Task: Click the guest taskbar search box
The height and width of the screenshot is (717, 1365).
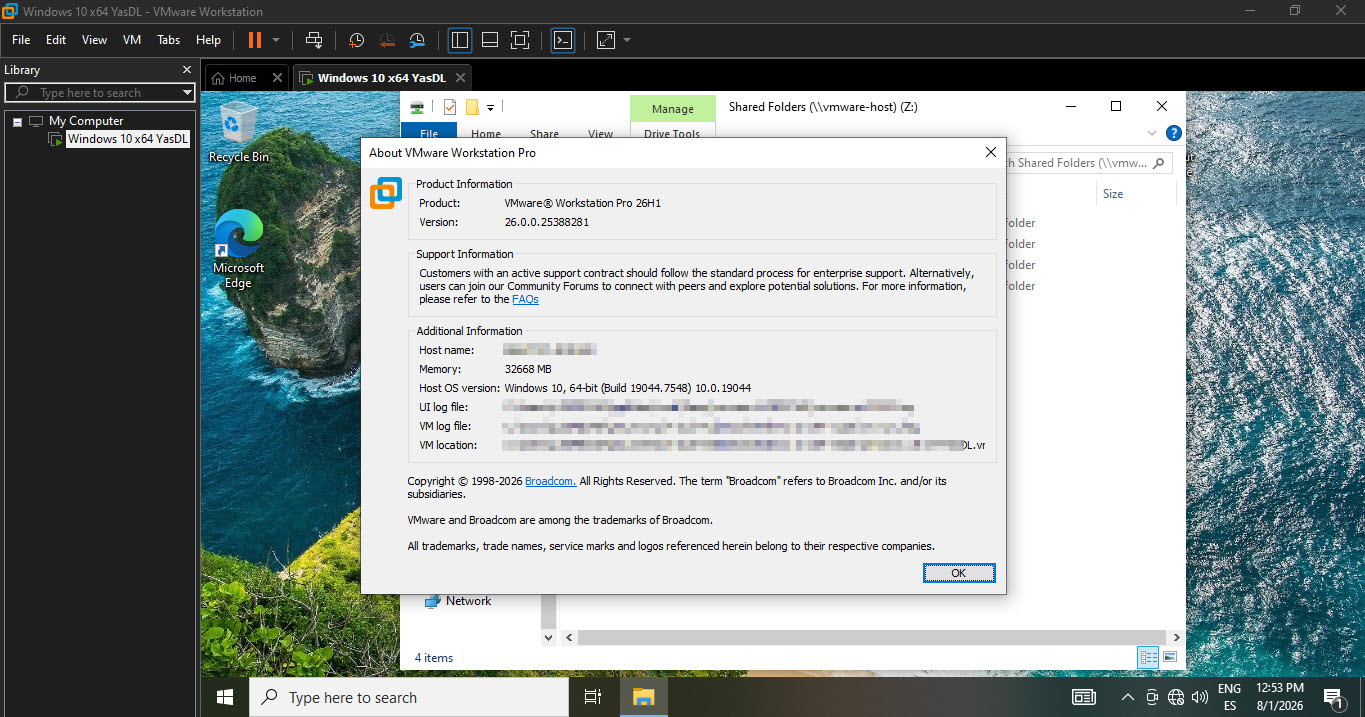Action: (409, 697)
